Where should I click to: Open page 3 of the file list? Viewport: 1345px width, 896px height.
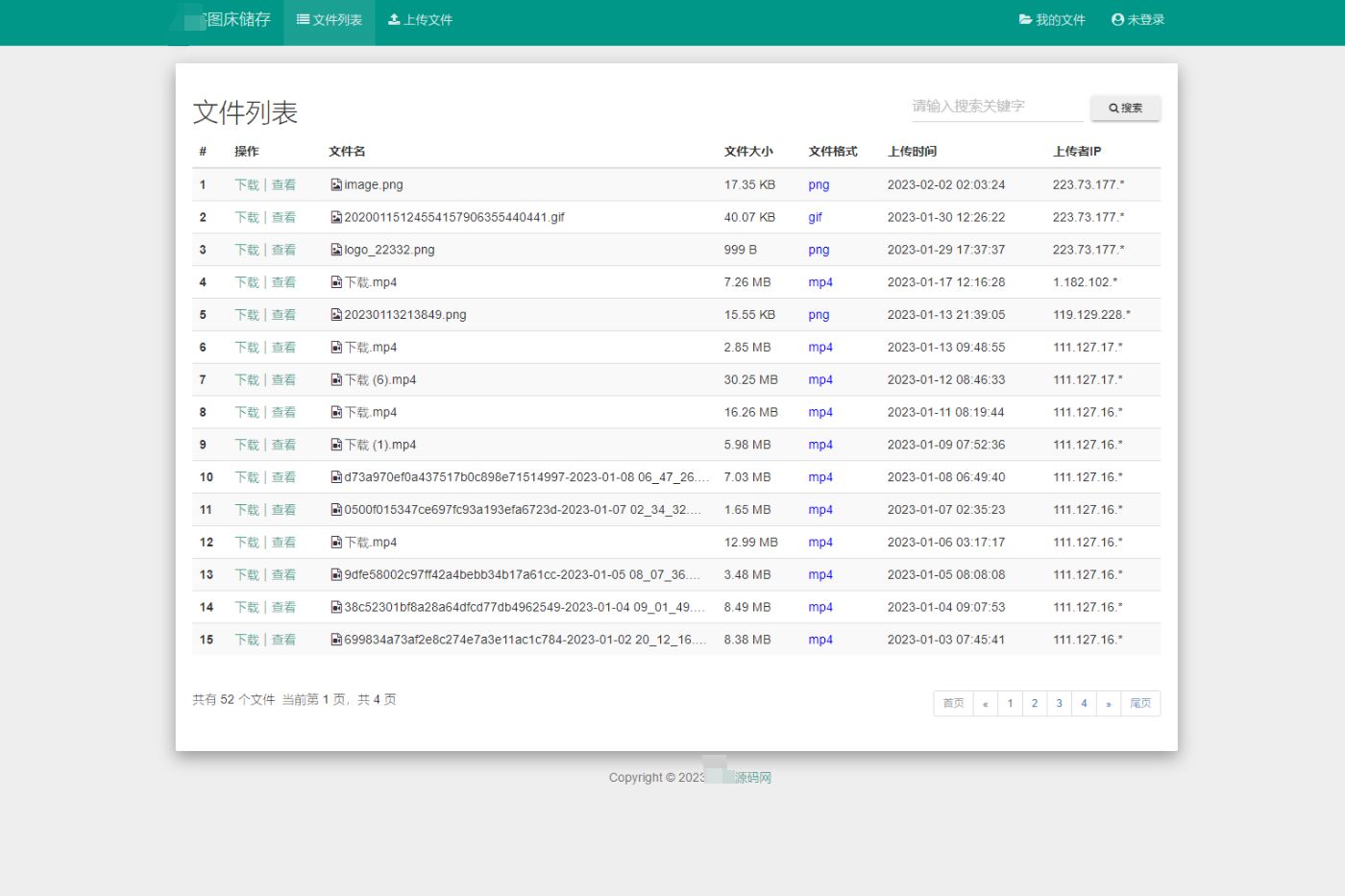pyautogui.click(x=1059, y=703)
